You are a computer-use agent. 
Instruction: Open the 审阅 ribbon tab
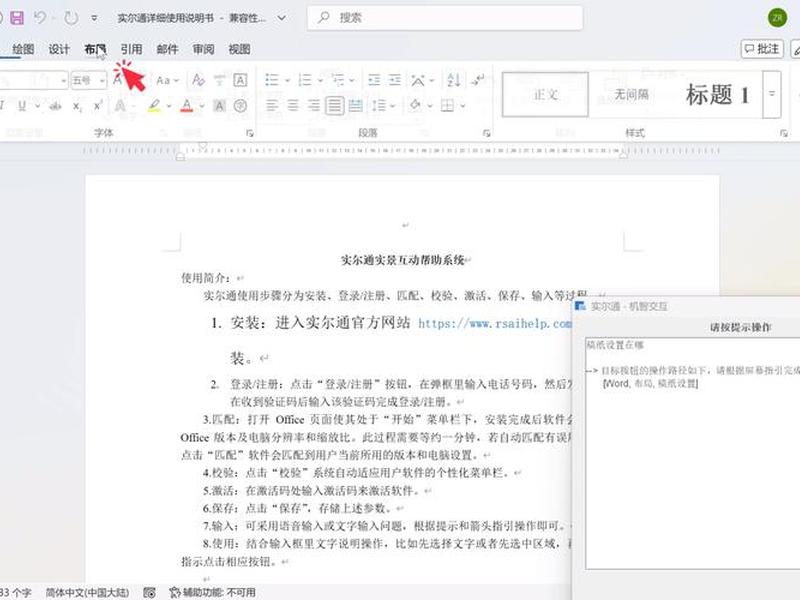pyautogui.click(x=203, y=49)
